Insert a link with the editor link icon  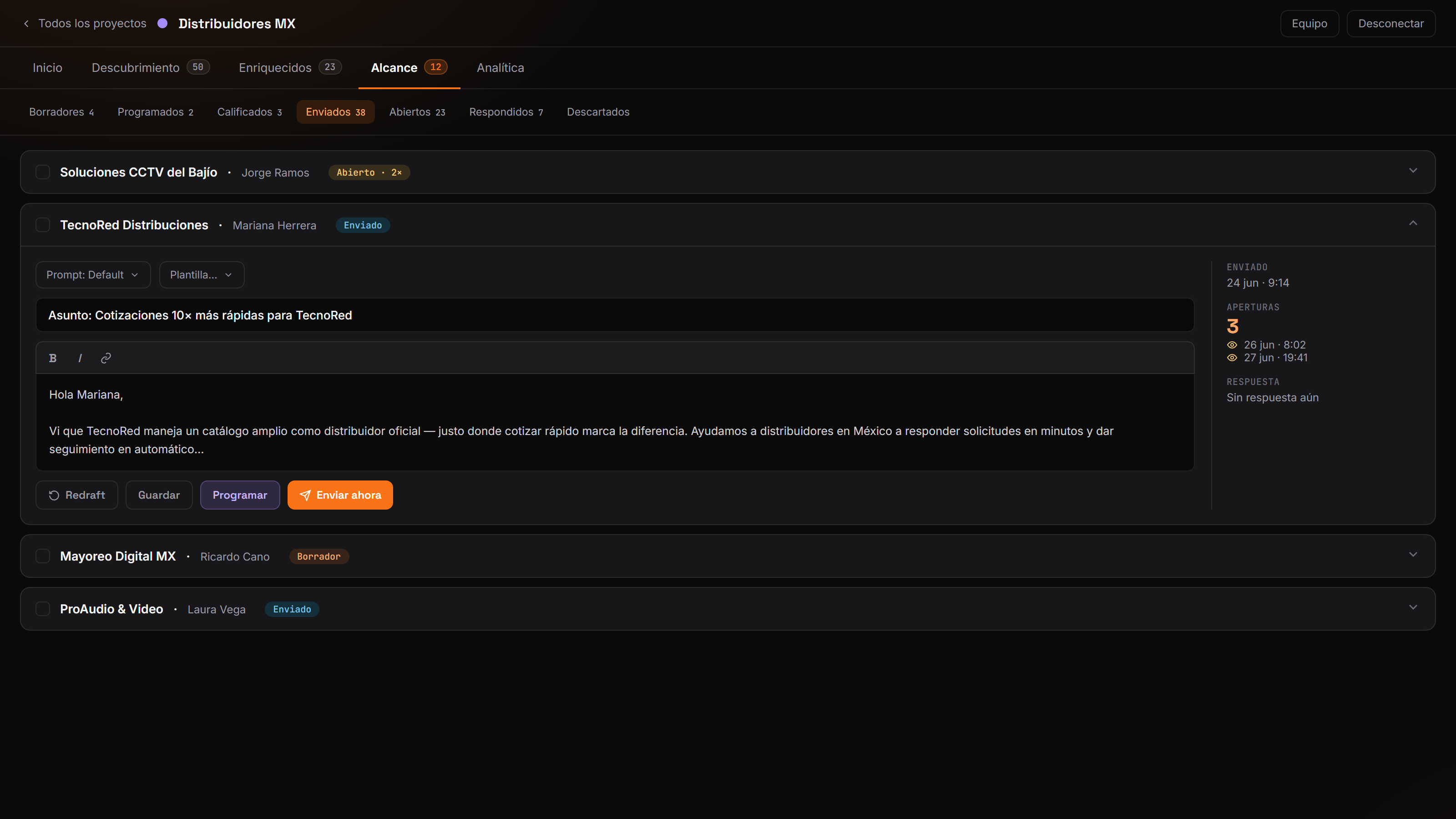point(106,358)
